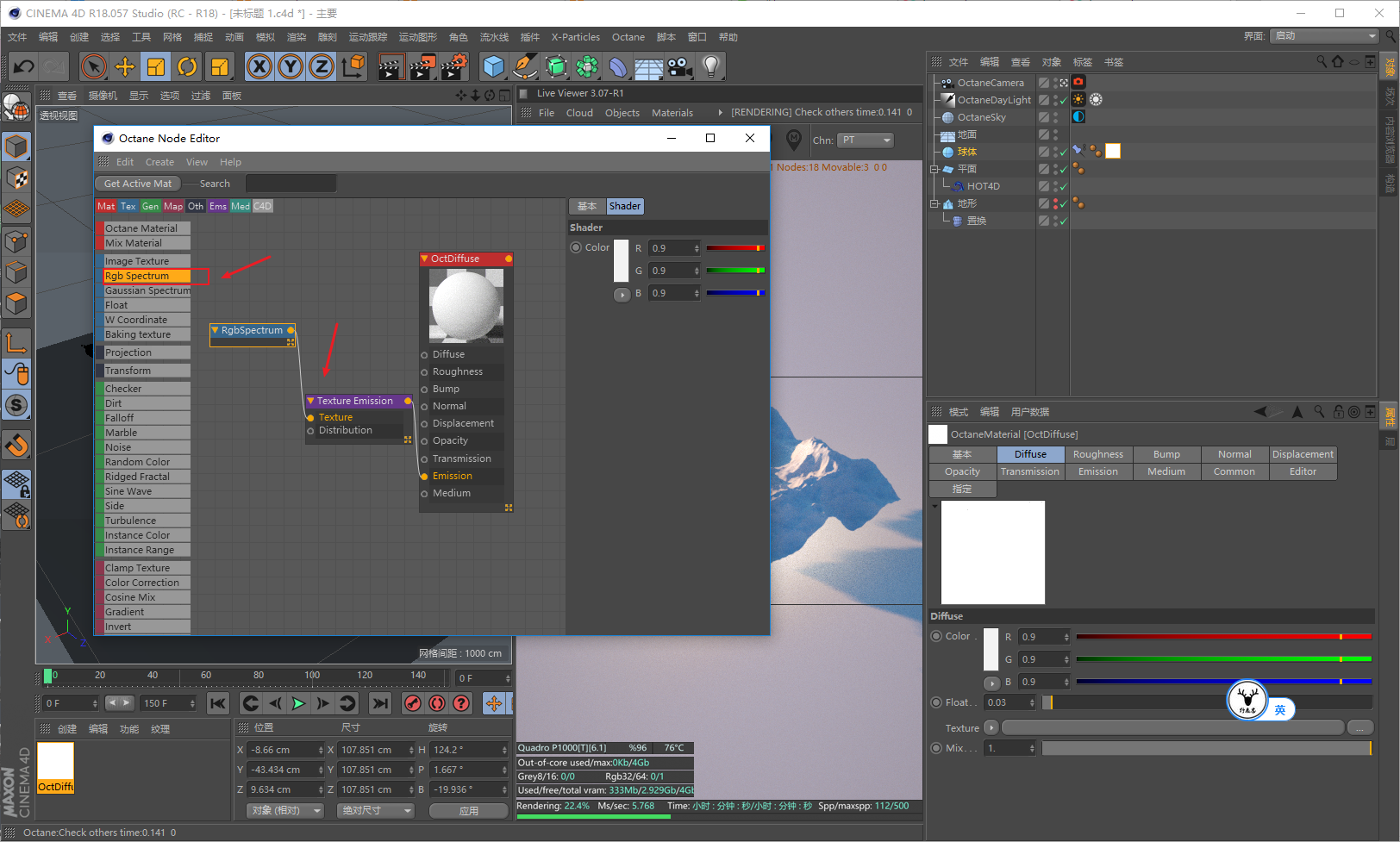Select the Mix radio in Diffuse attributes

936,748
